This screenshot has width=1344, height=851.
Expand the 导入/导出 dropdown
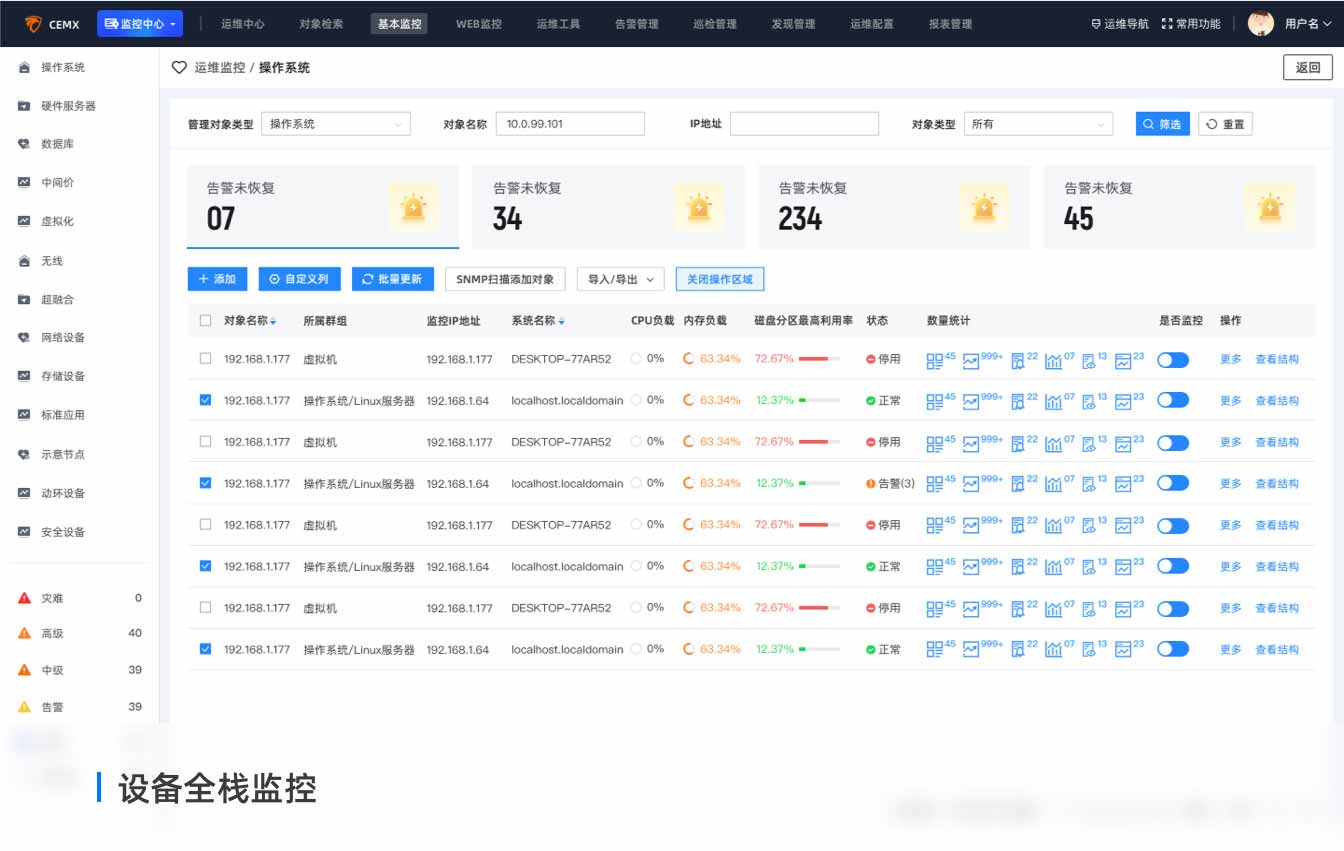tap(620, 279)
